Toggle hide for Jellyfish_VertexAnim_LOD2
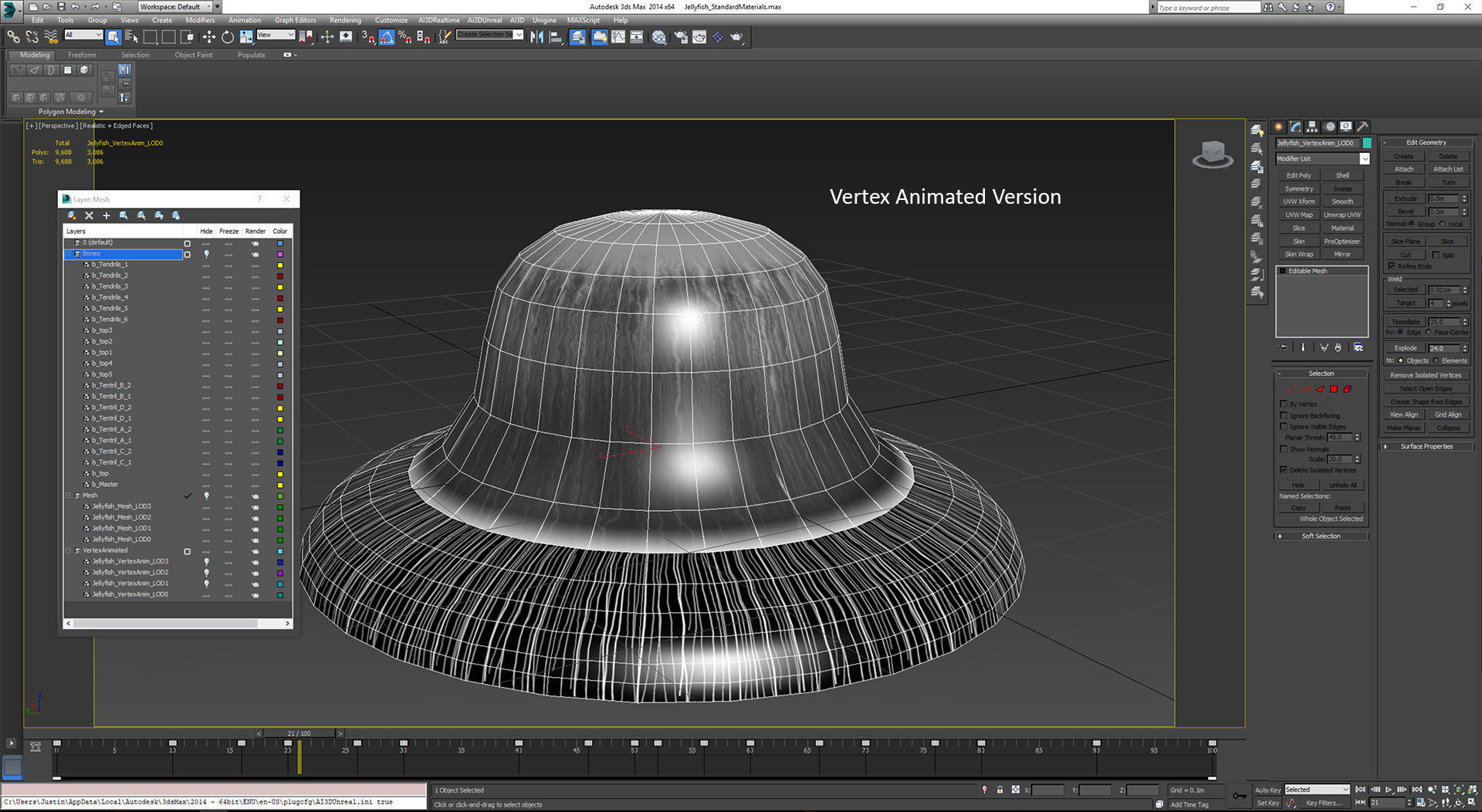Image resolution: width=1482 pixels, height=812 pixels. point(206,572)
